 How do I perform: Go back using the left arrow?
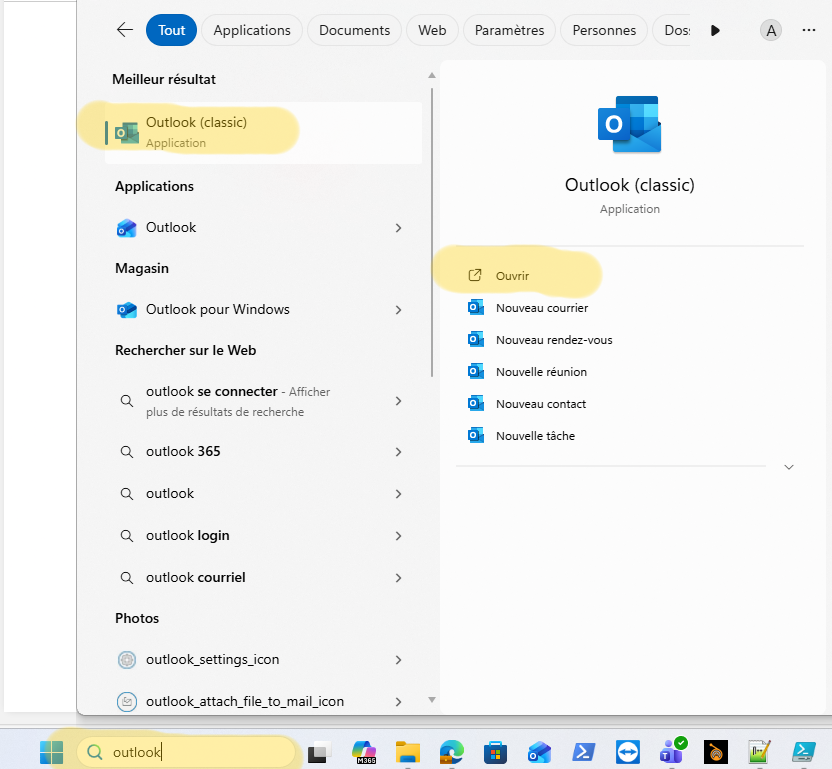[x=125, y=30]
